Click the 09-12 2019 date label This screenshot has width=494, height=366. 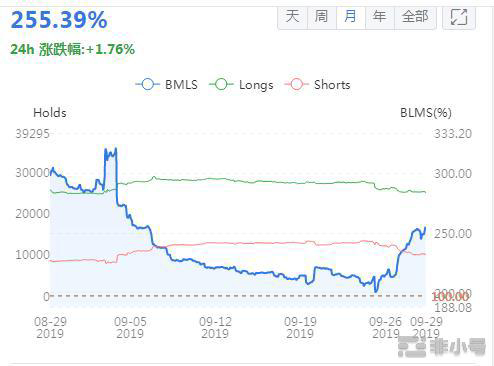point(215,328)
